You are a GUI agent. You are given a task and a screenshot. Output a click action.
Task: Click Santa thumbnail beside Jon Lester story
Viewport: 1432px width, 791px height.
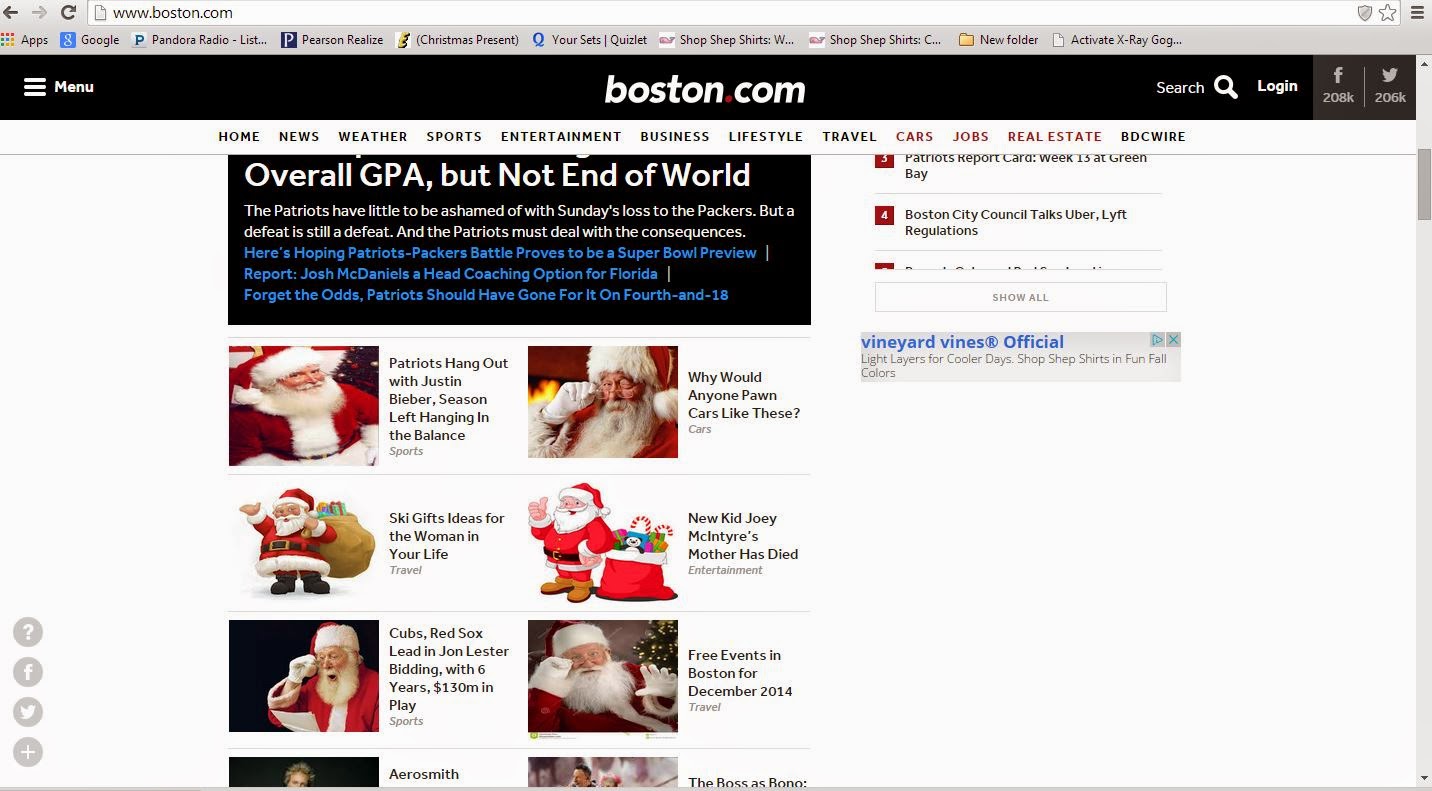304,676
